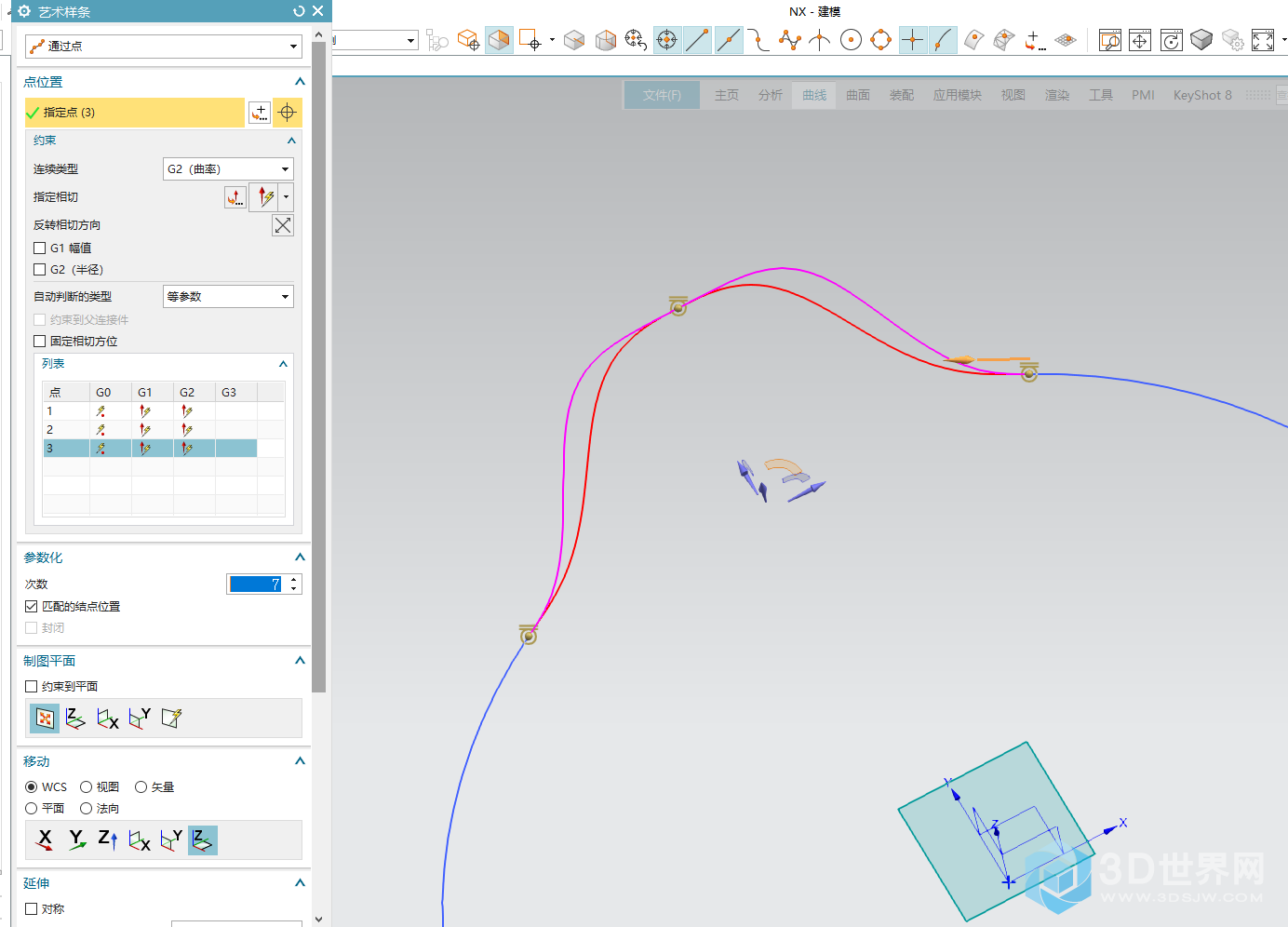This screenshot has height=927, width=1288.
Task: Open the 文件(F) menu
Action: tap(662, 95)
